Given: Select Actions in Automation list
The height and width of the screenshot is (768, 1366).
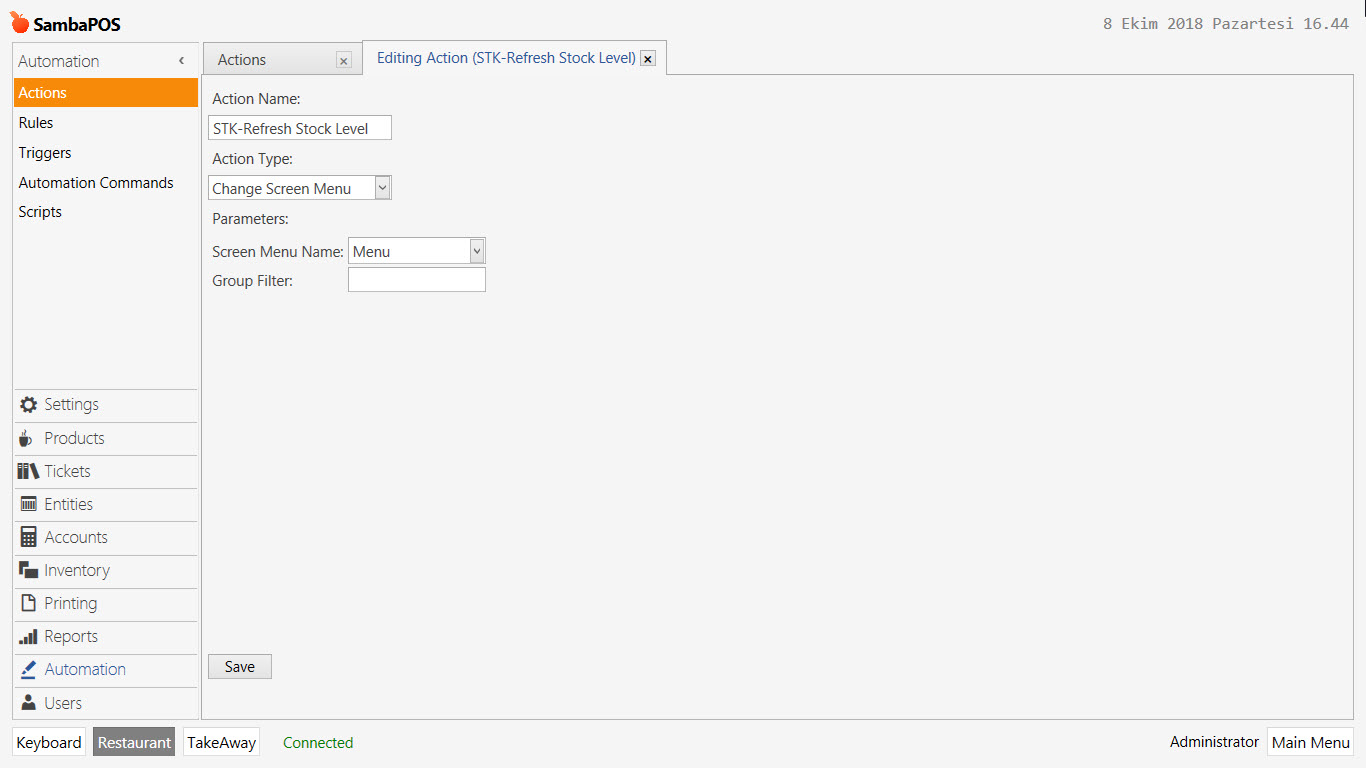Looking at the screenshot, I should [106, 93].
